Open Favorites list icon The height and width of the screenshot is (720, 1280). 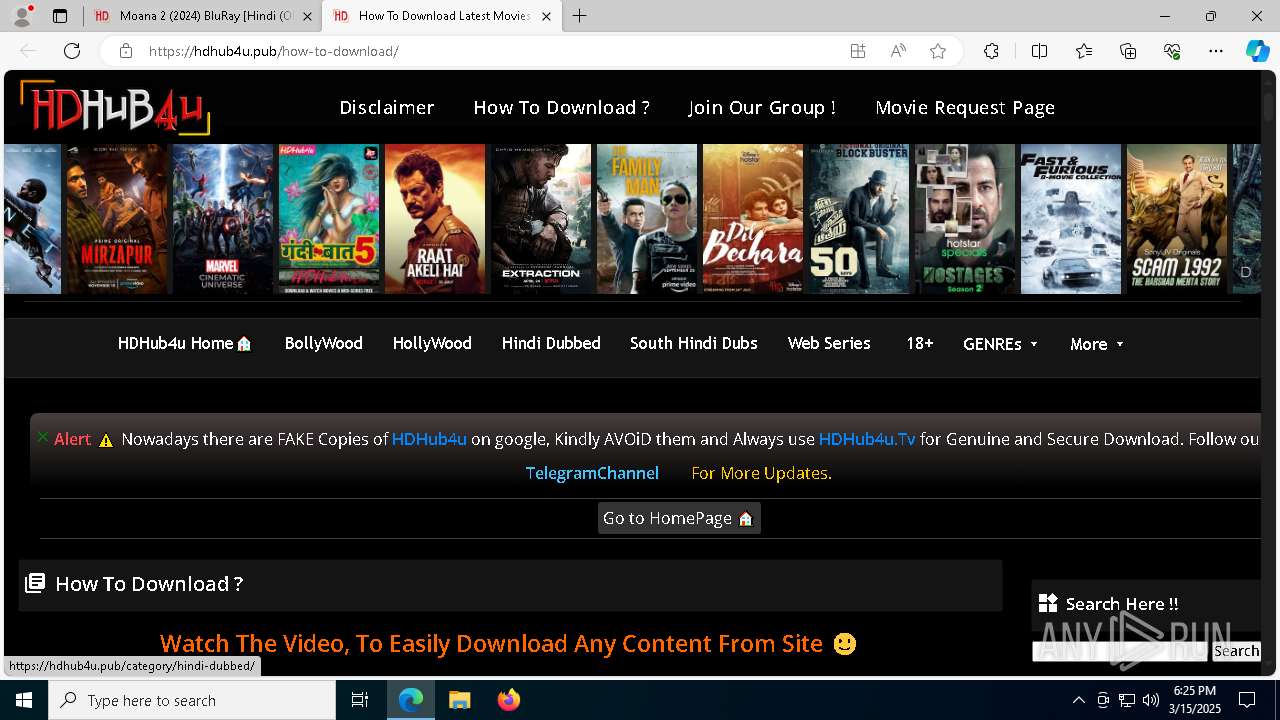coord(1084,51)
